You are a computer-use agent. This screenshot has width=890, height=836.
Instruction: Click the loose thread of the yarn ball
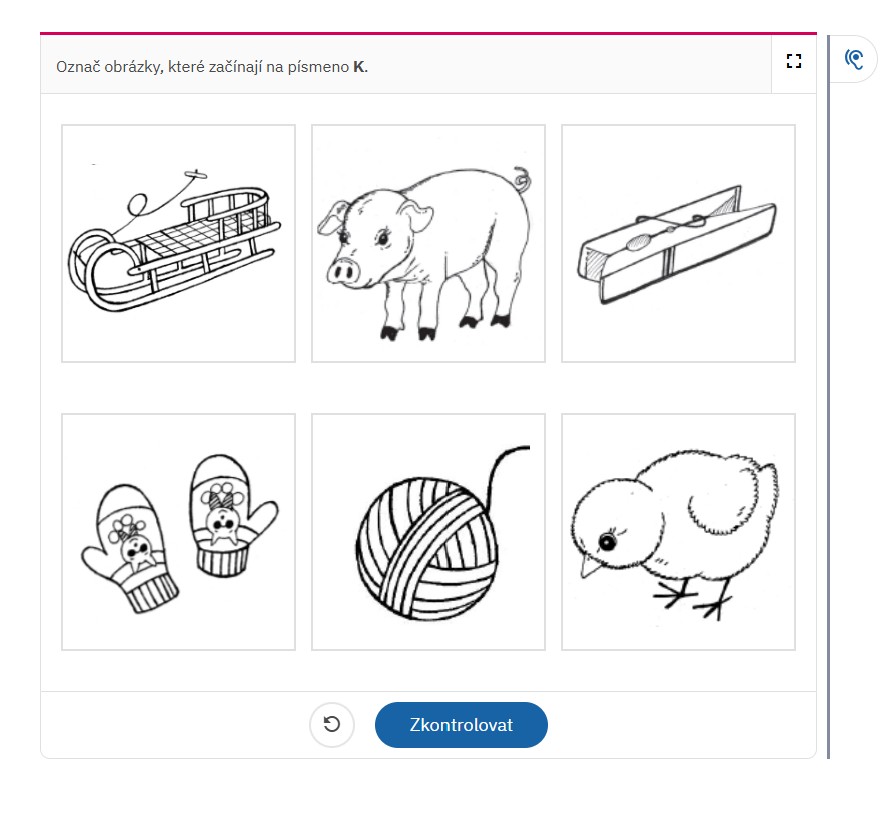point(504,471)
